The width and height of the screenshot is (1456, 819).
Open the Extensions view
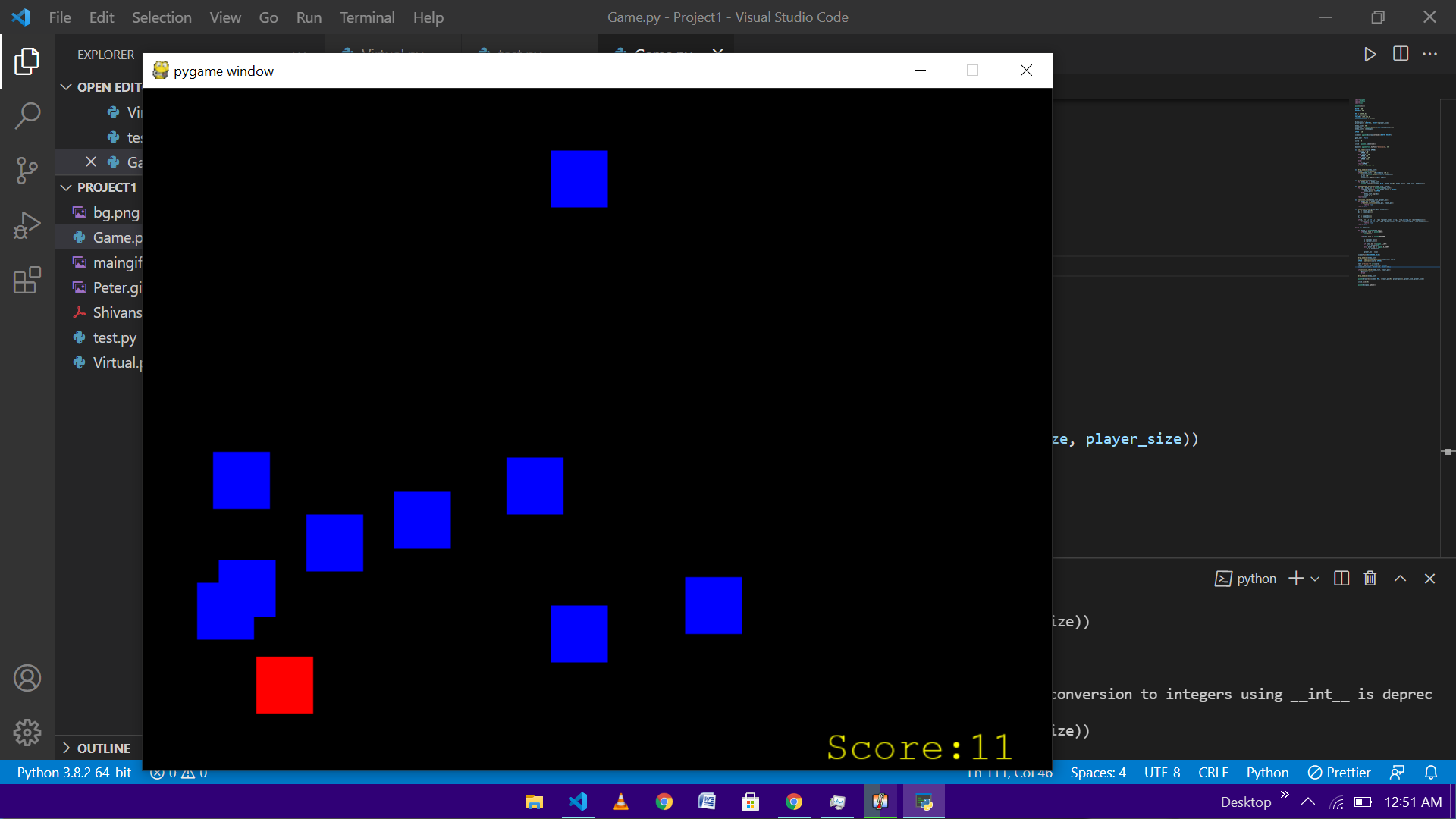[27, 280]
